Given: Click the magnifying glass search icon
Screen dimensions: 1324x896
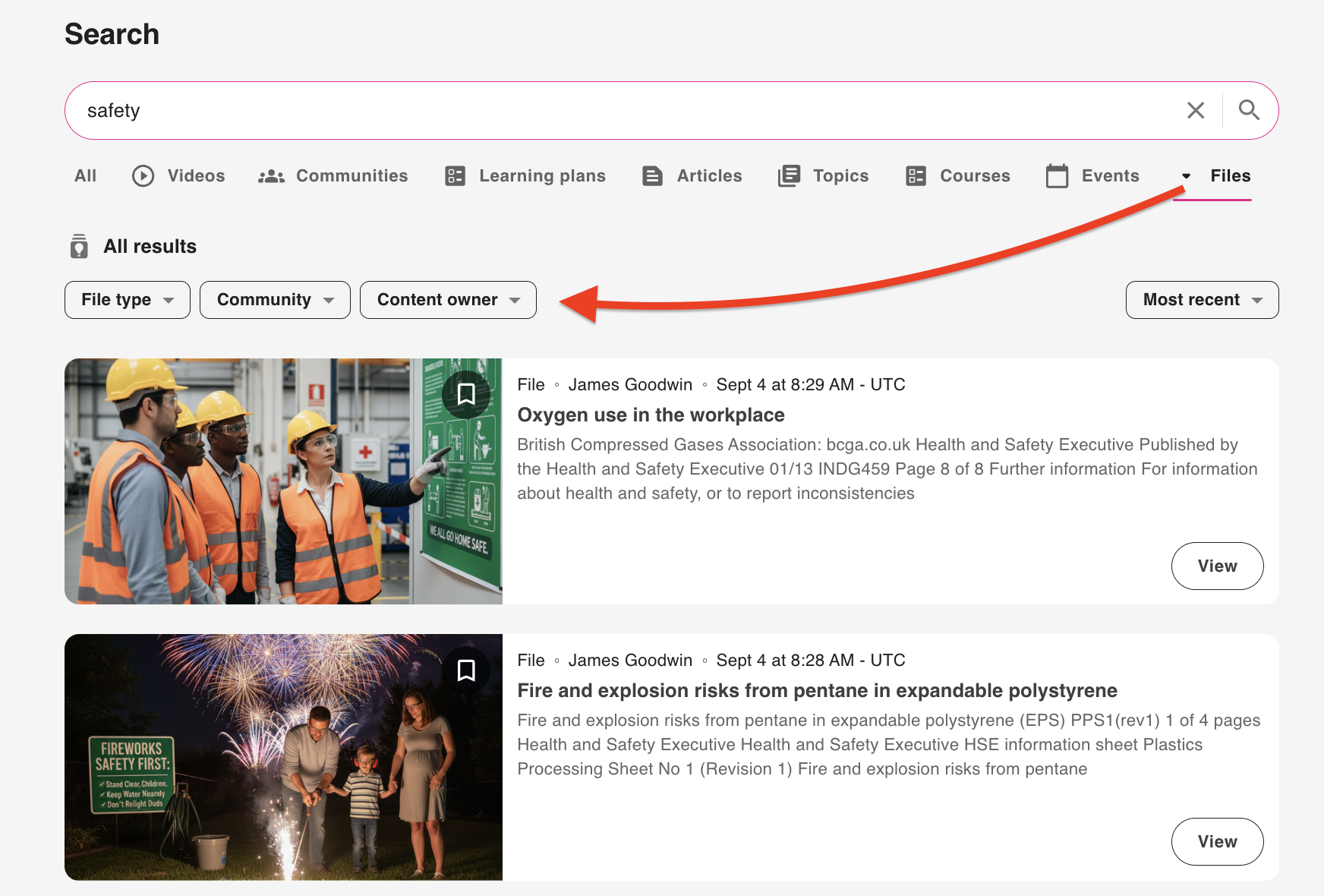Looking at the screenshot, I should tap(1249, 110).
